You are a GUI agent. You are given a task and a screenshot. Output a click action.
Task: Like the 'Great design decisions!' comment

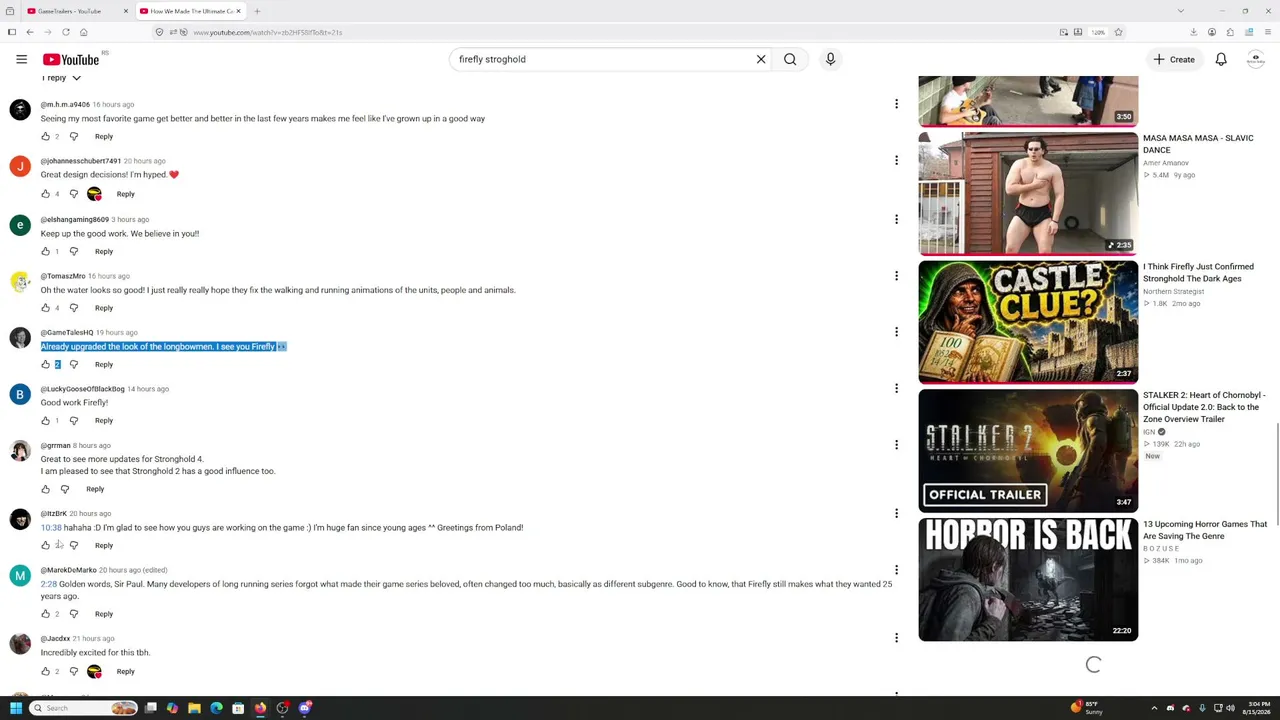[x=45, y=194]
